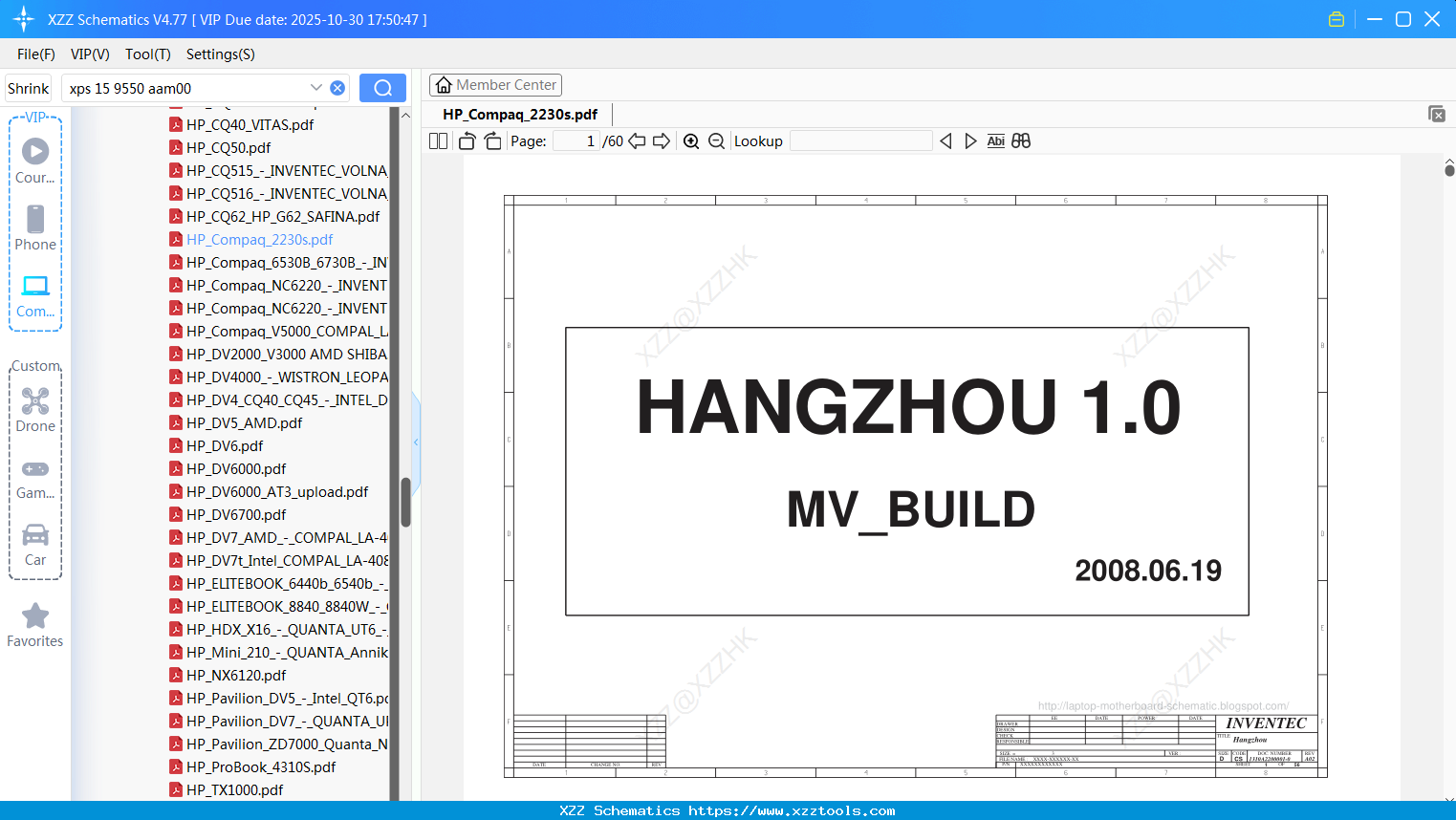Click the VIP gift box icon in title bar
This screenshot has height=820, width=1456.
click(1336, 19)
